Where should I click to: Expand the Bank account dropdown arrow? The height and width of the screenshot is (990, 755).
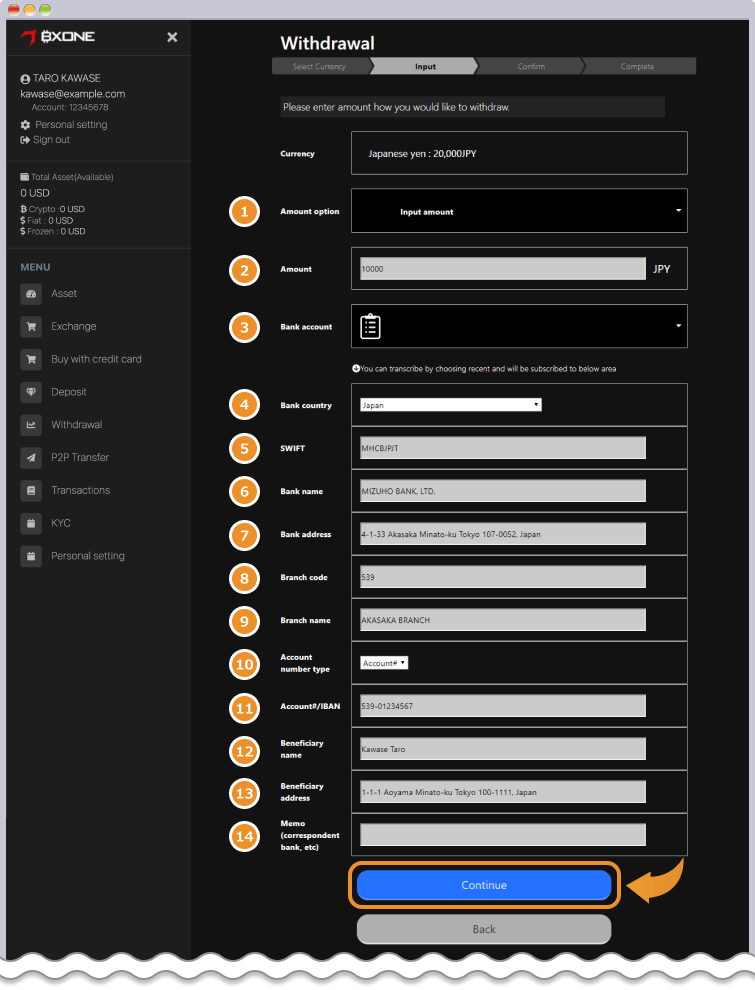(678, 326)
